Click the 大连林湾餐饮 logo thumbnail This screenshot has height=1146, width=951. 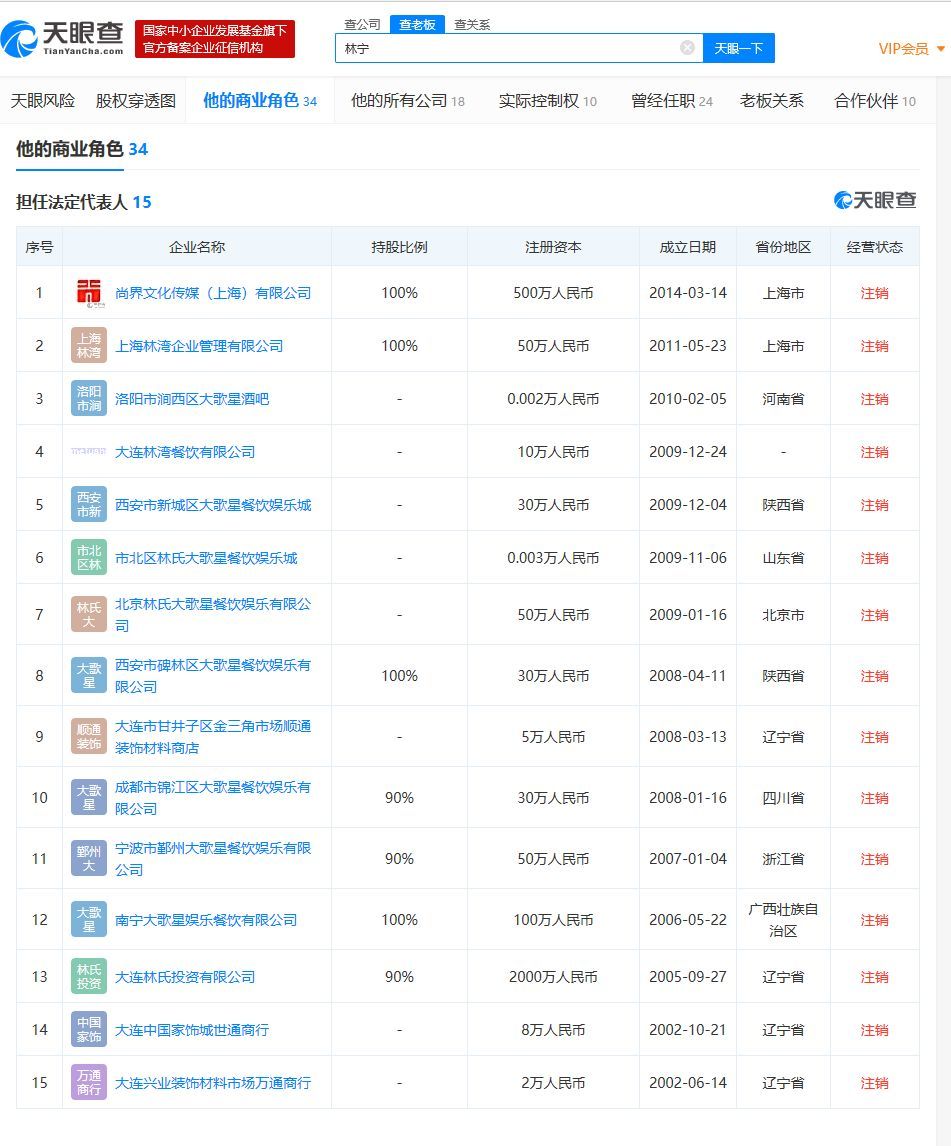pyautogui.click(x=89, y=452)
